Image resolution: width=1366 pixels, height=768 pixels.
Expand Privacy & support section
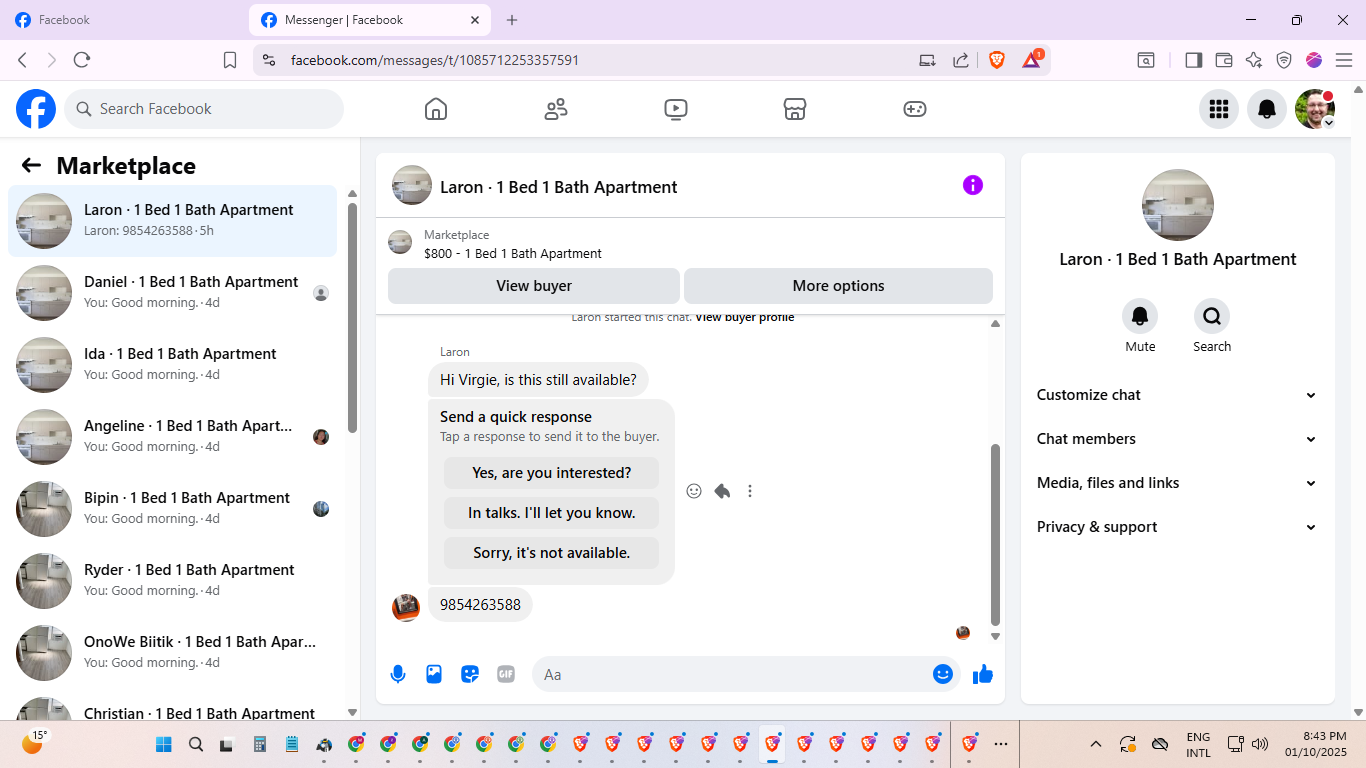tap(1177, 527)
